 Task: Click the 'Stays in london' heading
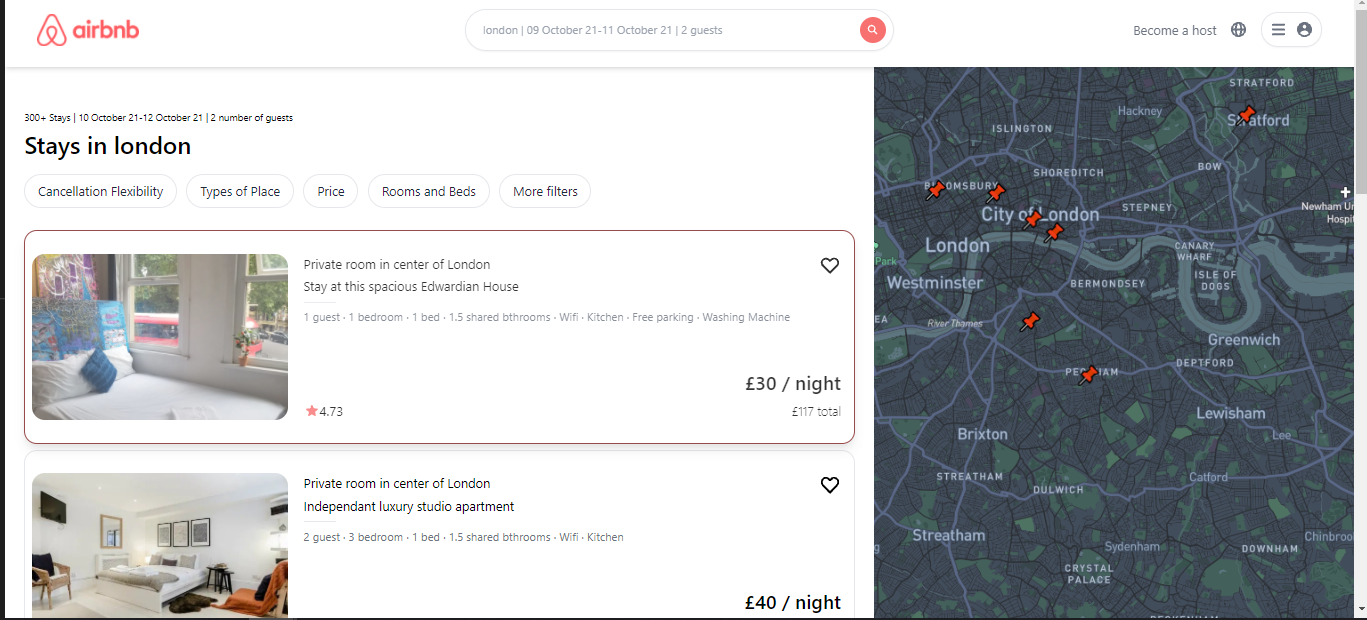pyautogui.click(x=107, y=146)
